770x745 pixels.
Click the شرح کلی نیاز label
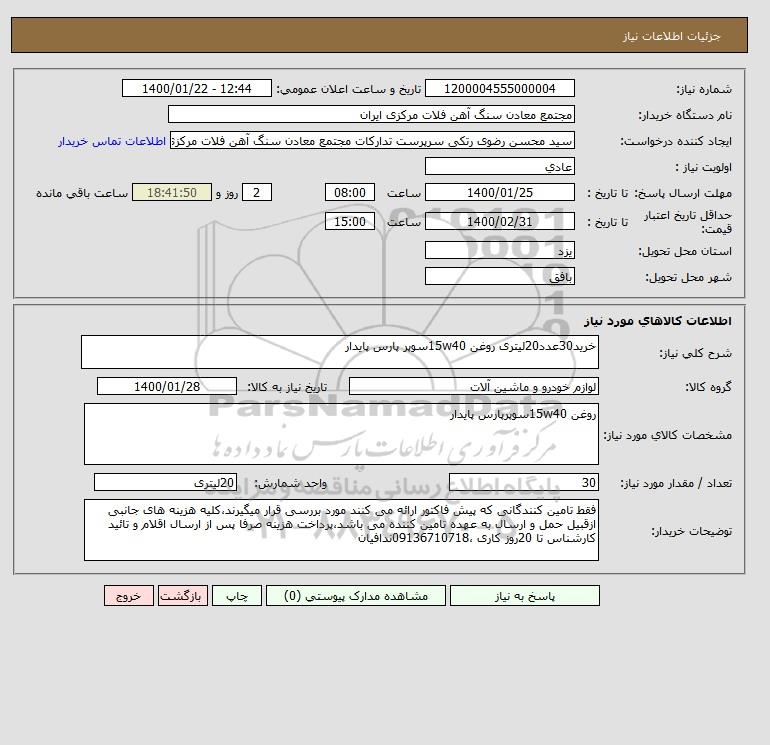pos(695,353)
